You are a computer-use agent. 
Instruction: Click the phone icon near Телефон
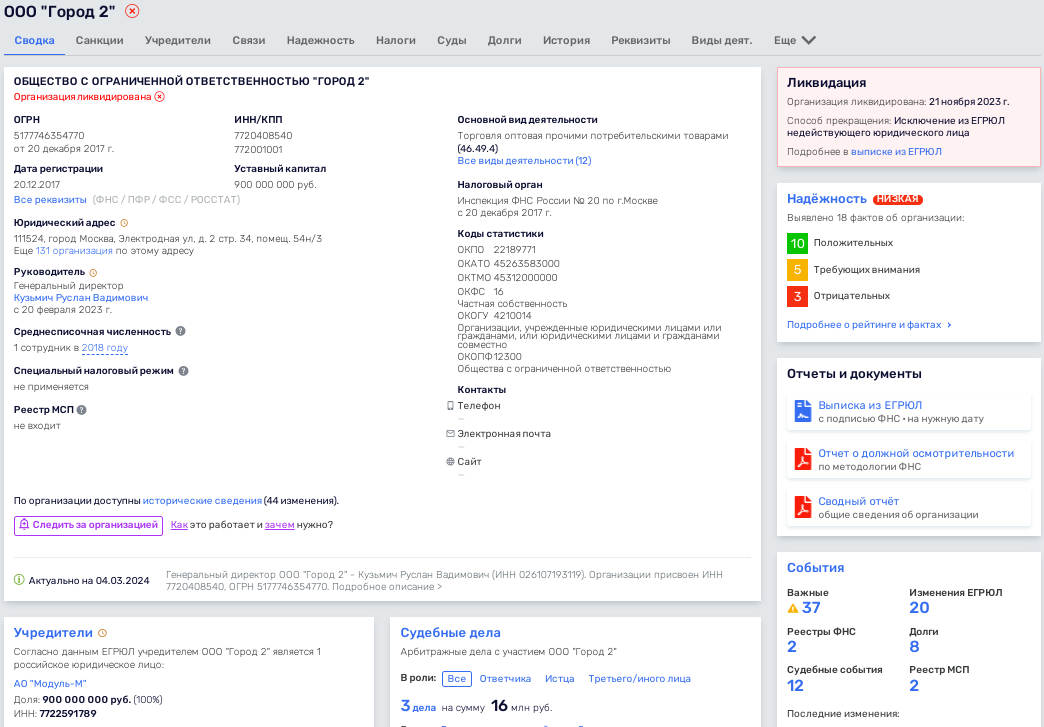pyautogui.click(x=450, y=405)
